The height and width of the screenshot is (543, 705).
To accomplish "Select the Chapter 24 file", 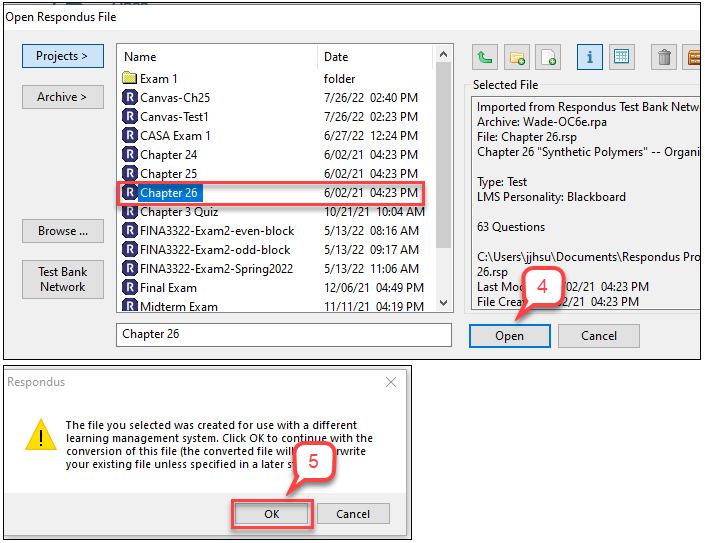I will (x=274, y=154).
